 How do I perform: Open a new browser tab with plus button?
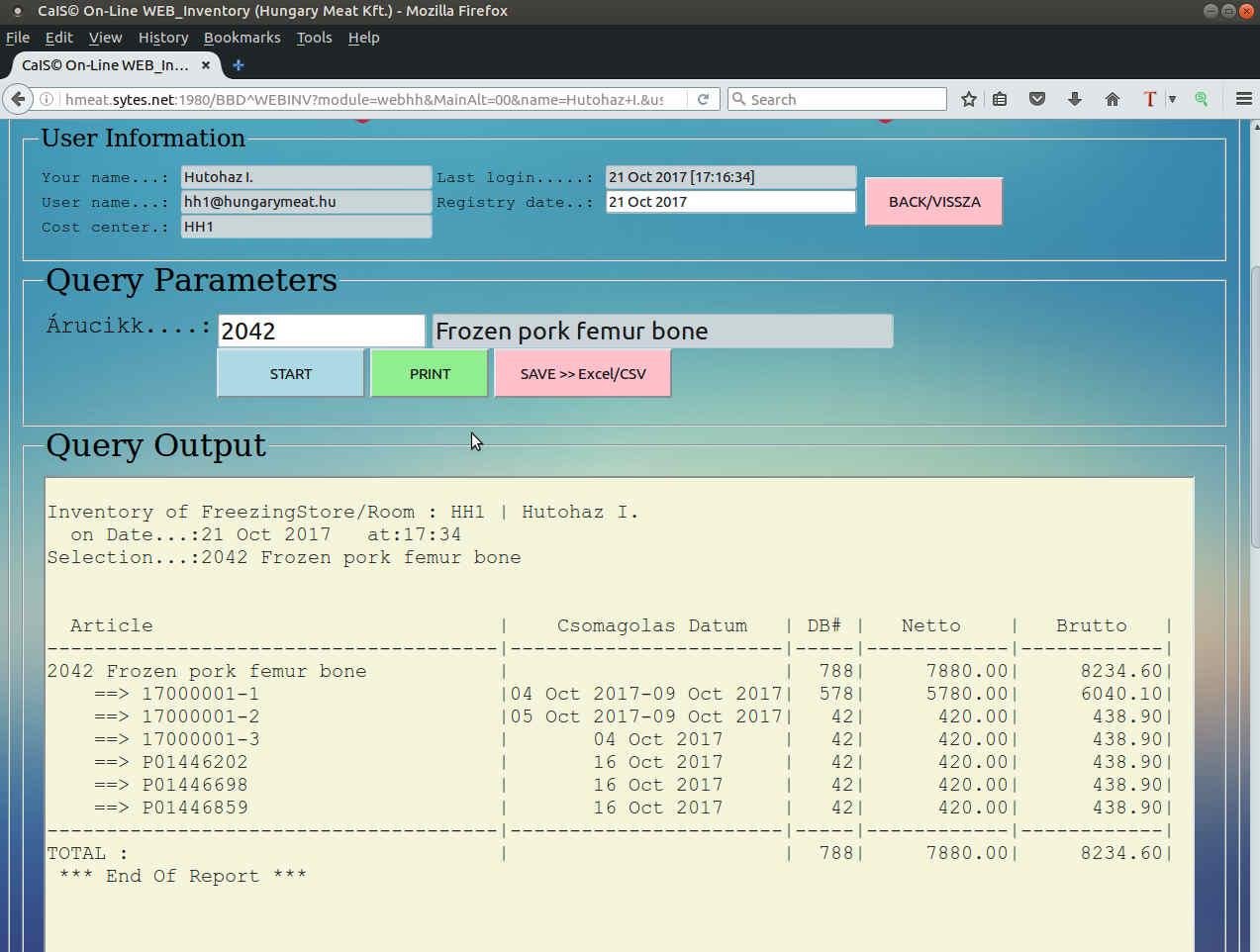[x=238, y=65]
